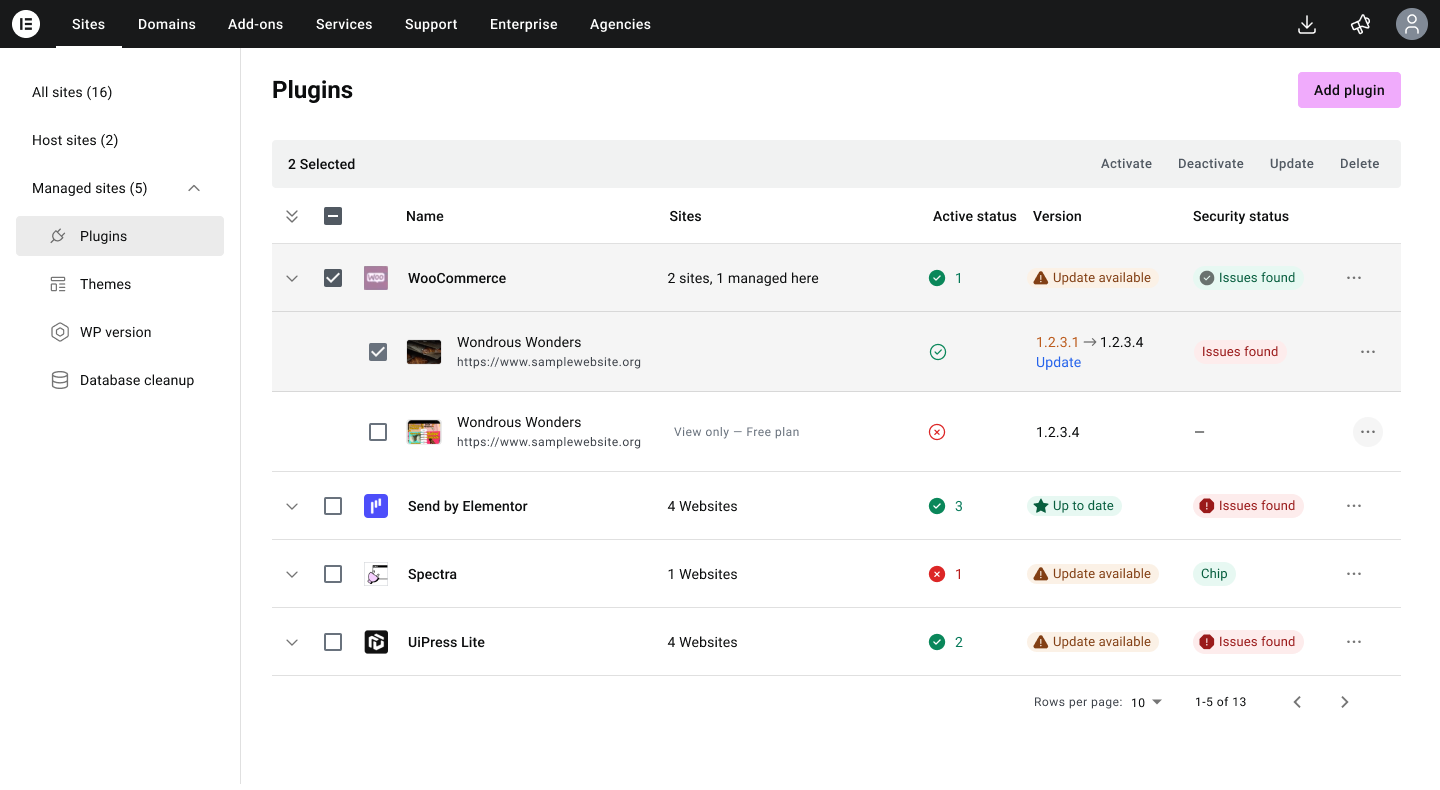The image size is (1440, 790).
Task: Collapse the Managed sites section
Action: click(195, 188)
